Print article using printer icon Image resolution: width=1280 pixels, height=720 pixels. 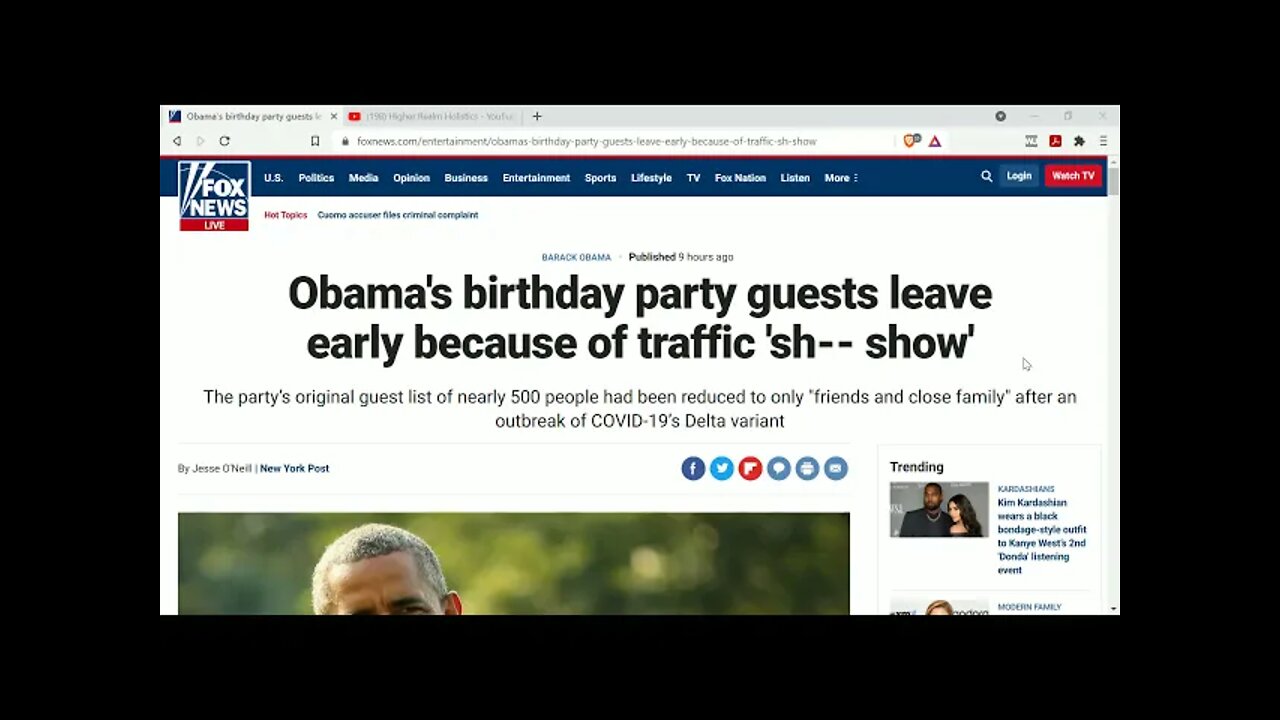point(807,468)
